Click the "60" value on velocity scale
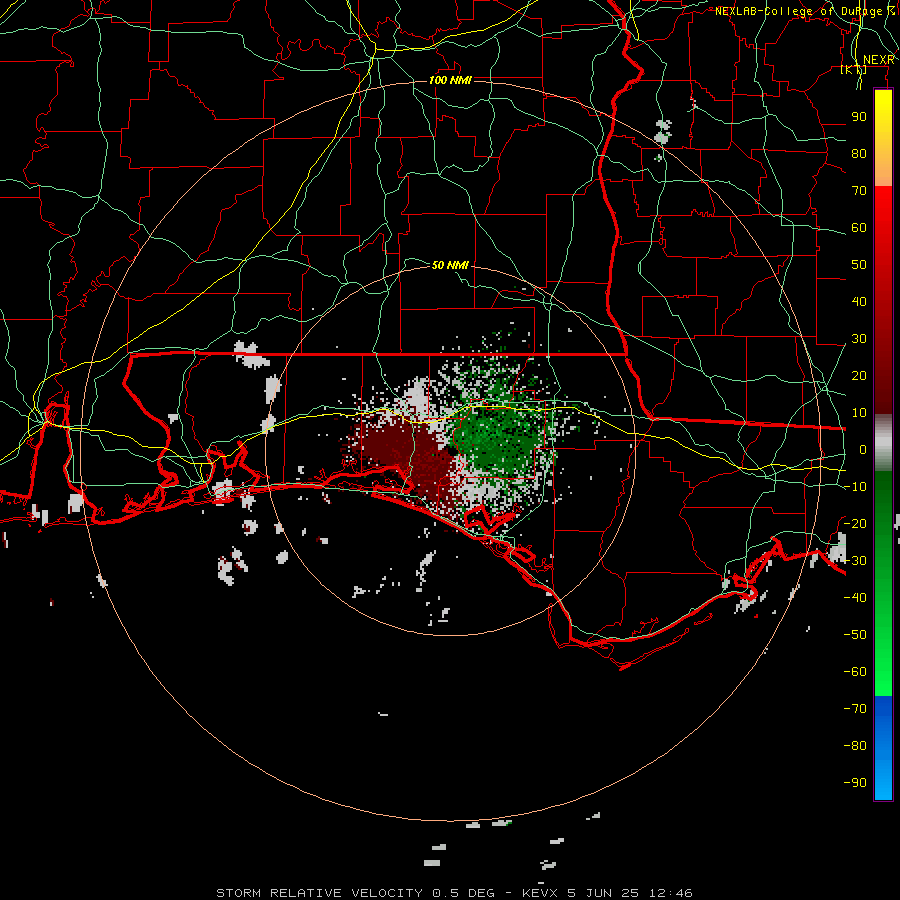This screenshot has height=900, width=900. pos(859,227)
